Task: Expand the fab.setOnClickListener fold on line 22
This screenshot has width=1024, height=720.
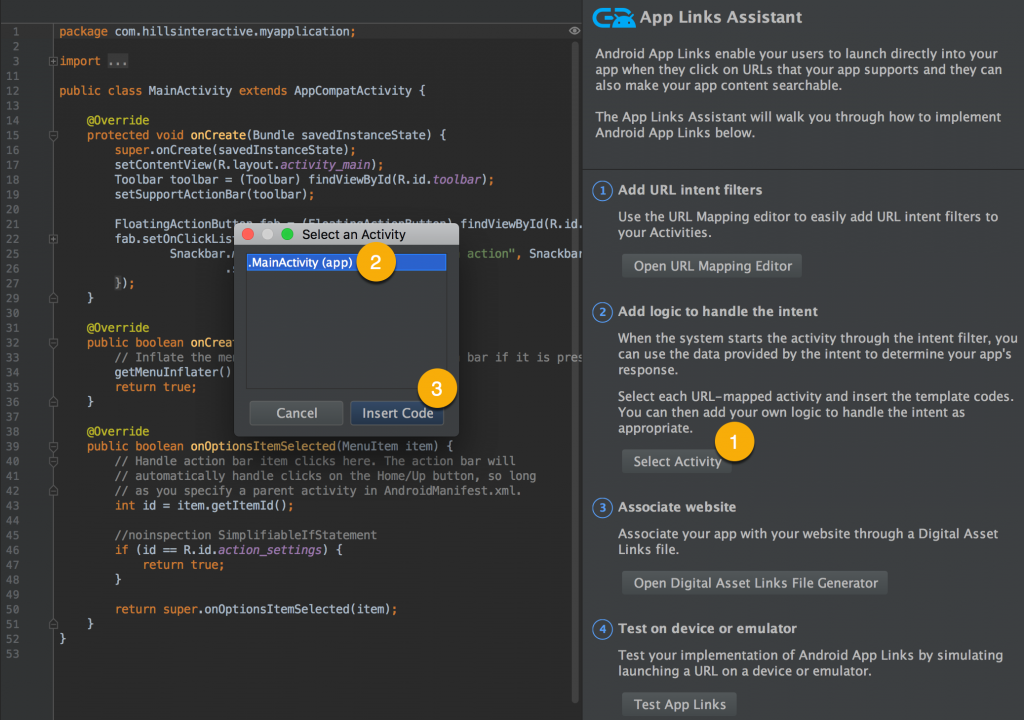Action: (x=54, y=239)
